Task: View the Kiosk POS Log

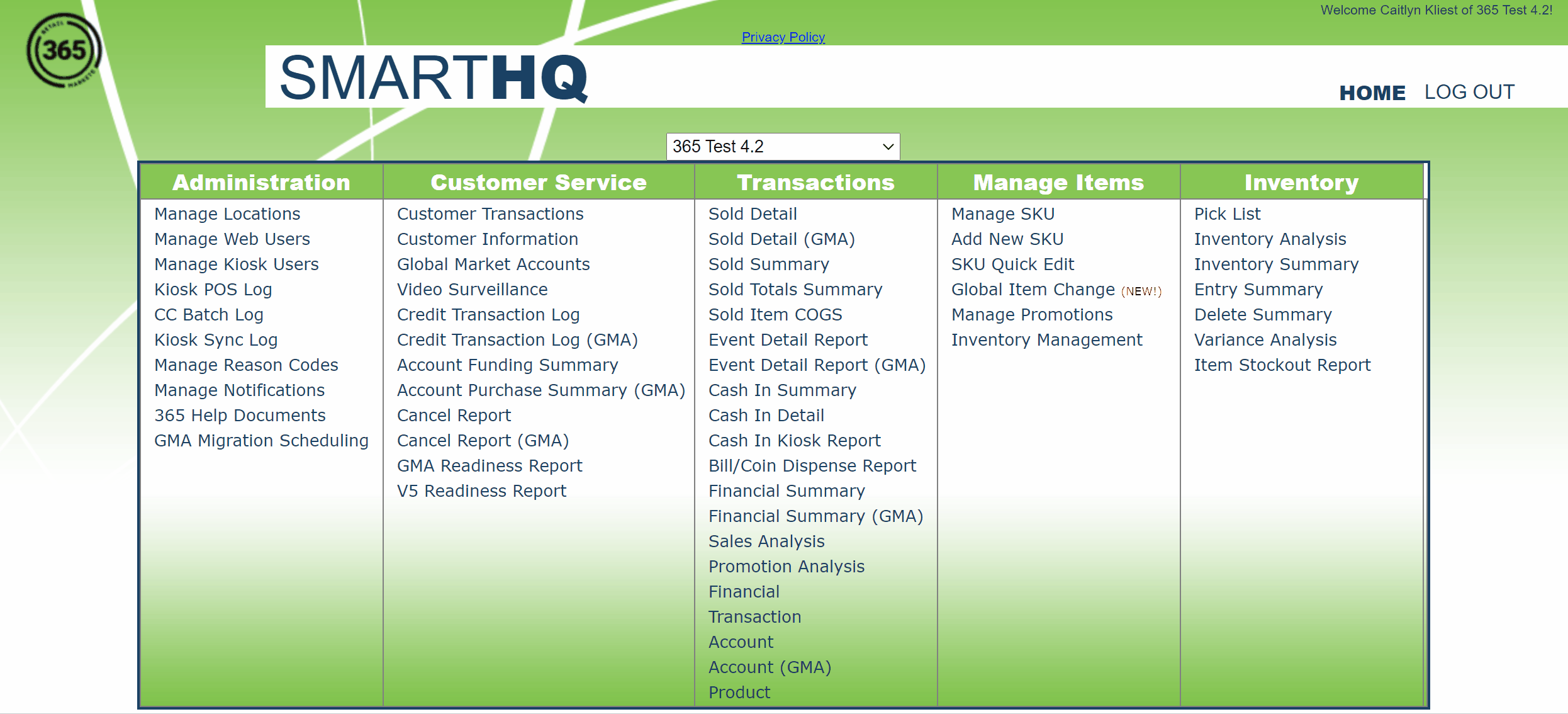Action: 213,290
